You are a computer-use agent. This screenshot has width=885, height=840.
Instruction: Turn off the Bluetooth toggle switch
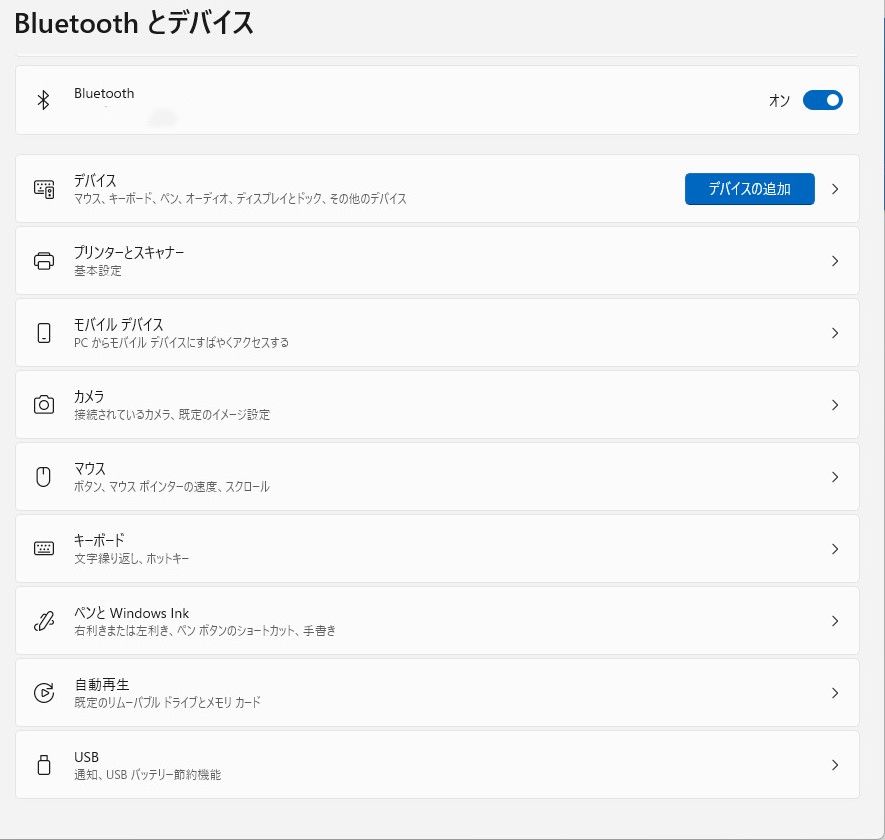click(x=822, y=100)
